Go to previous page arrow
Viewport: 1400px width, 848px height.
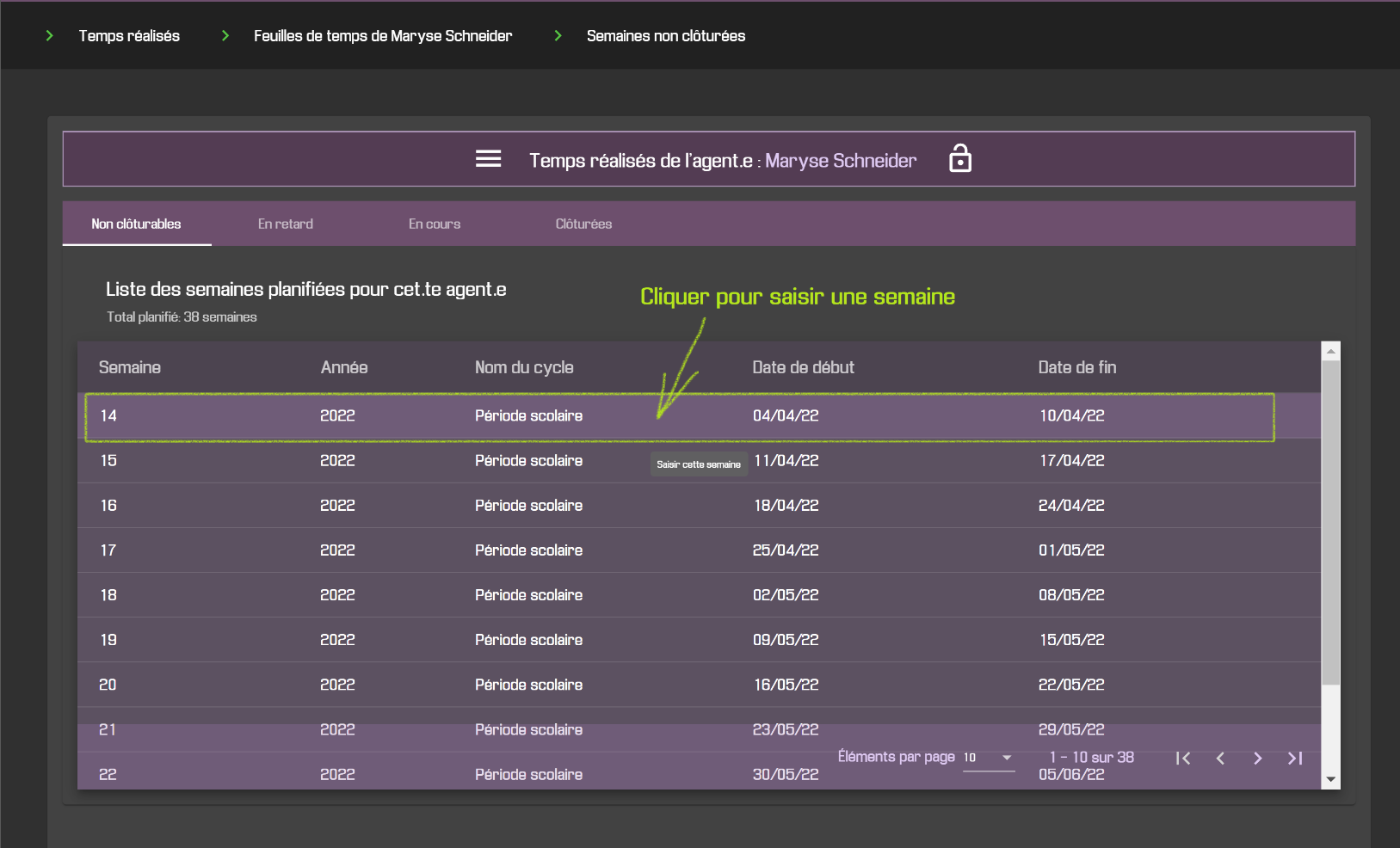tap(1220, 758)
